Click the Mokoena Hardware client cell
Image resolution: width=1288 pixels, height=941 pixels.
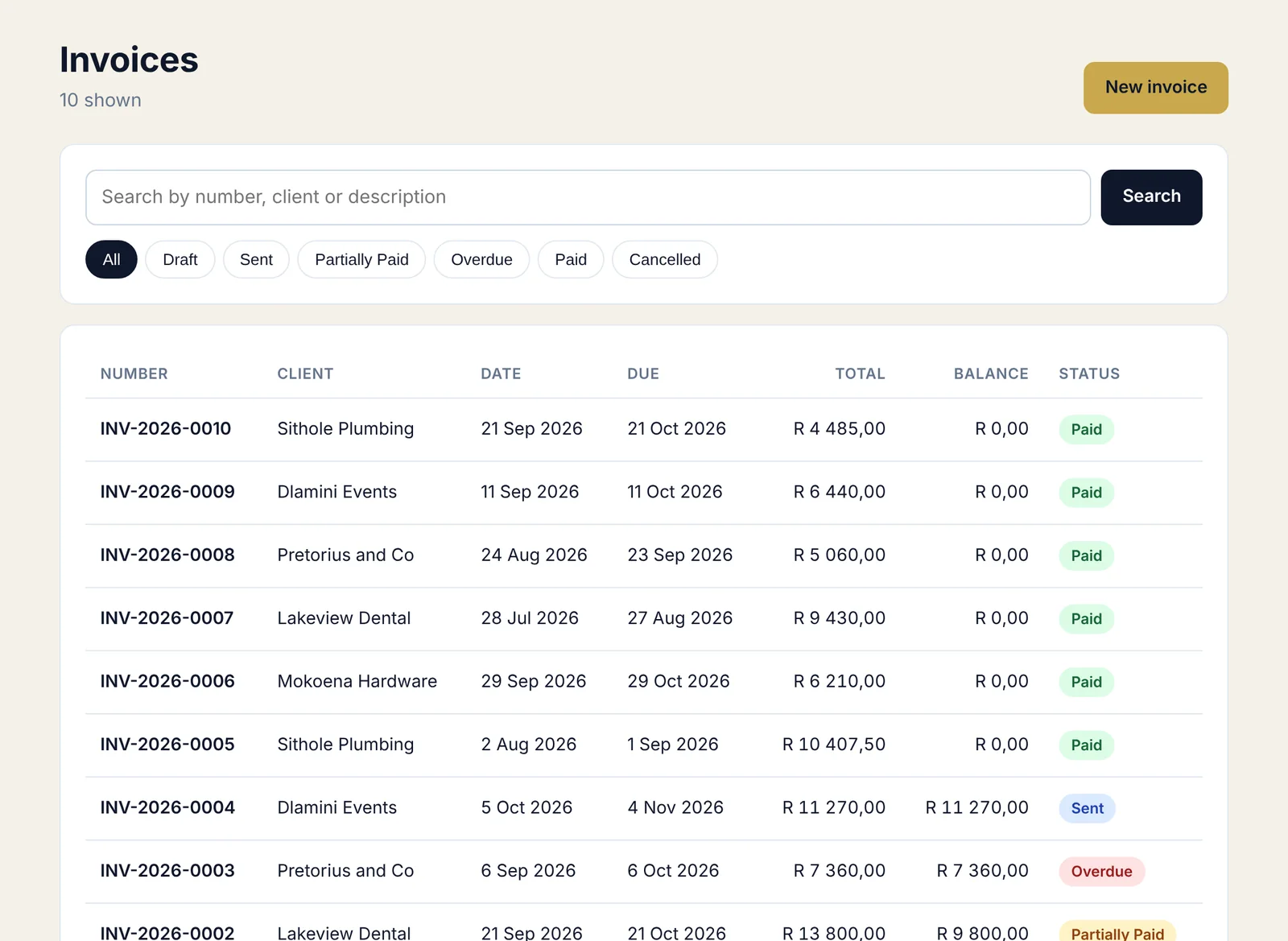coord(357,682)
